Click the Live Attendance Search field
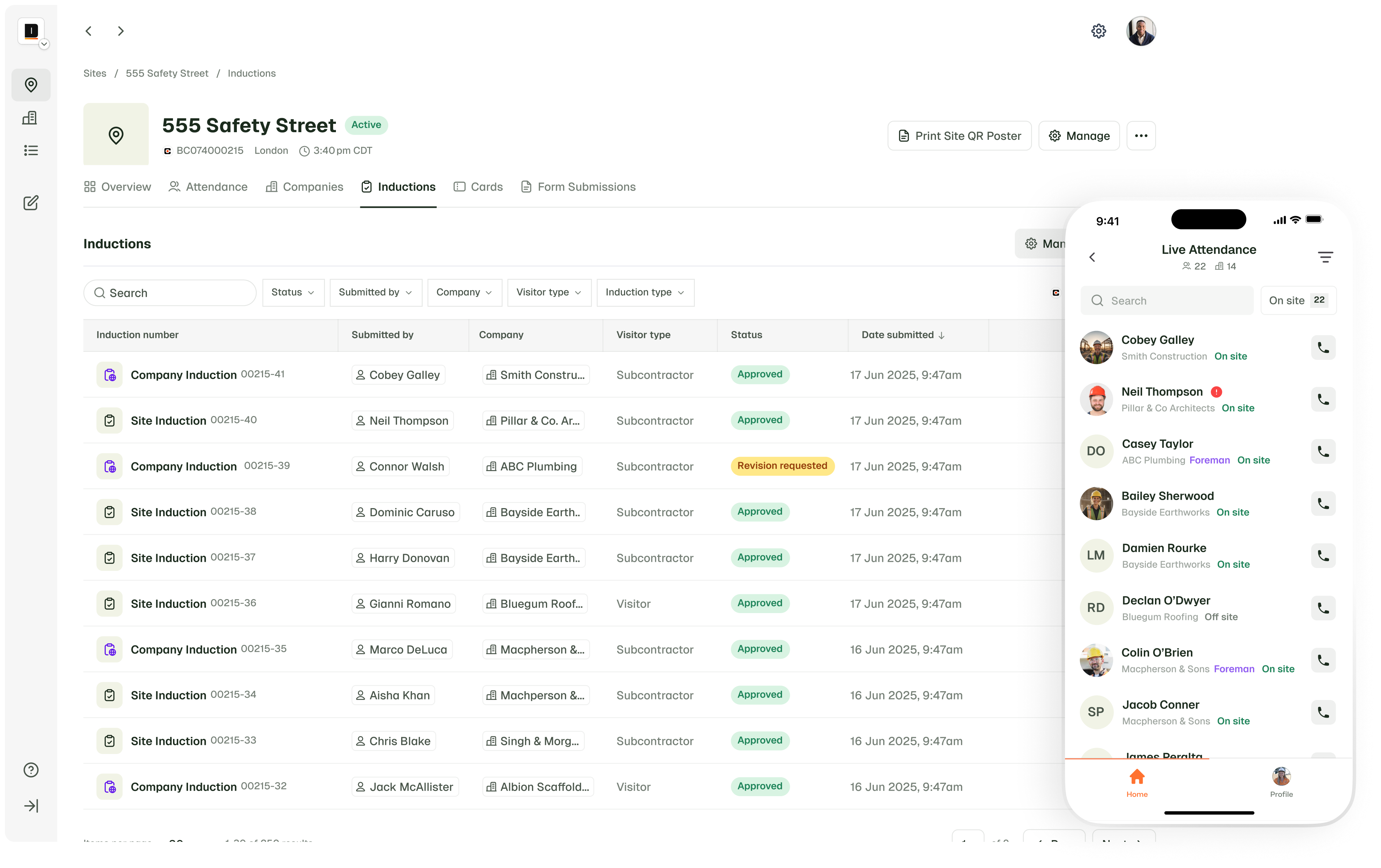This screenshot has width=1381, height=868. [x=1166, y=300]
